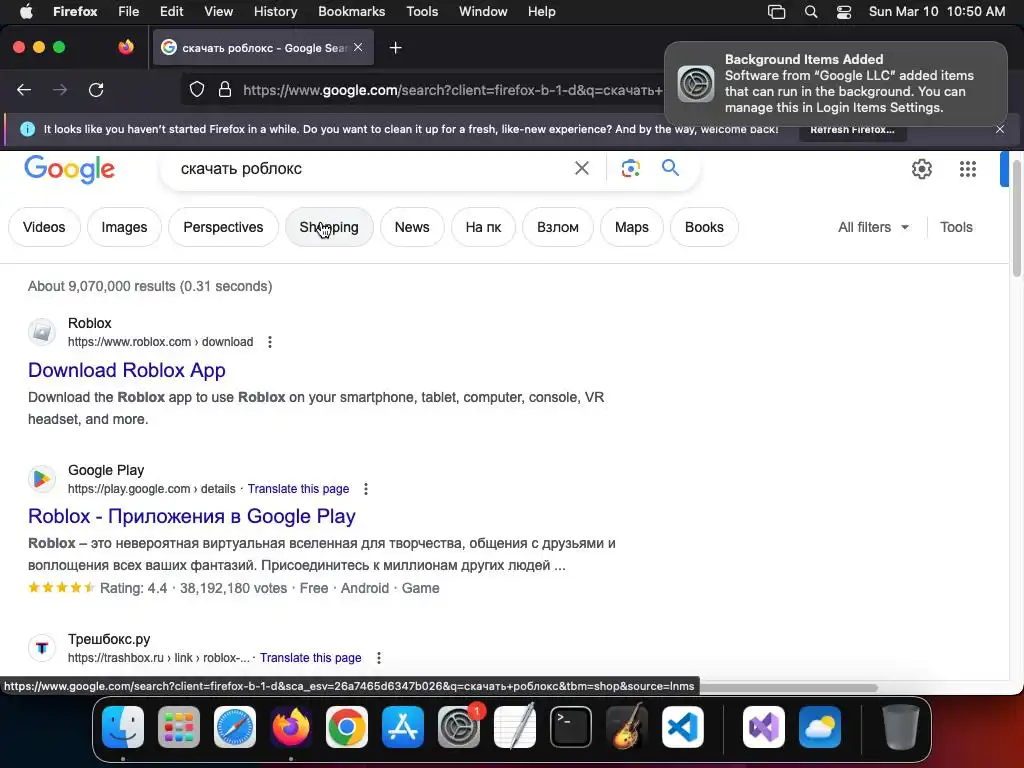1024x768 pixels.
Task: Open Launchpad from the dock
Action: point(179,727)
